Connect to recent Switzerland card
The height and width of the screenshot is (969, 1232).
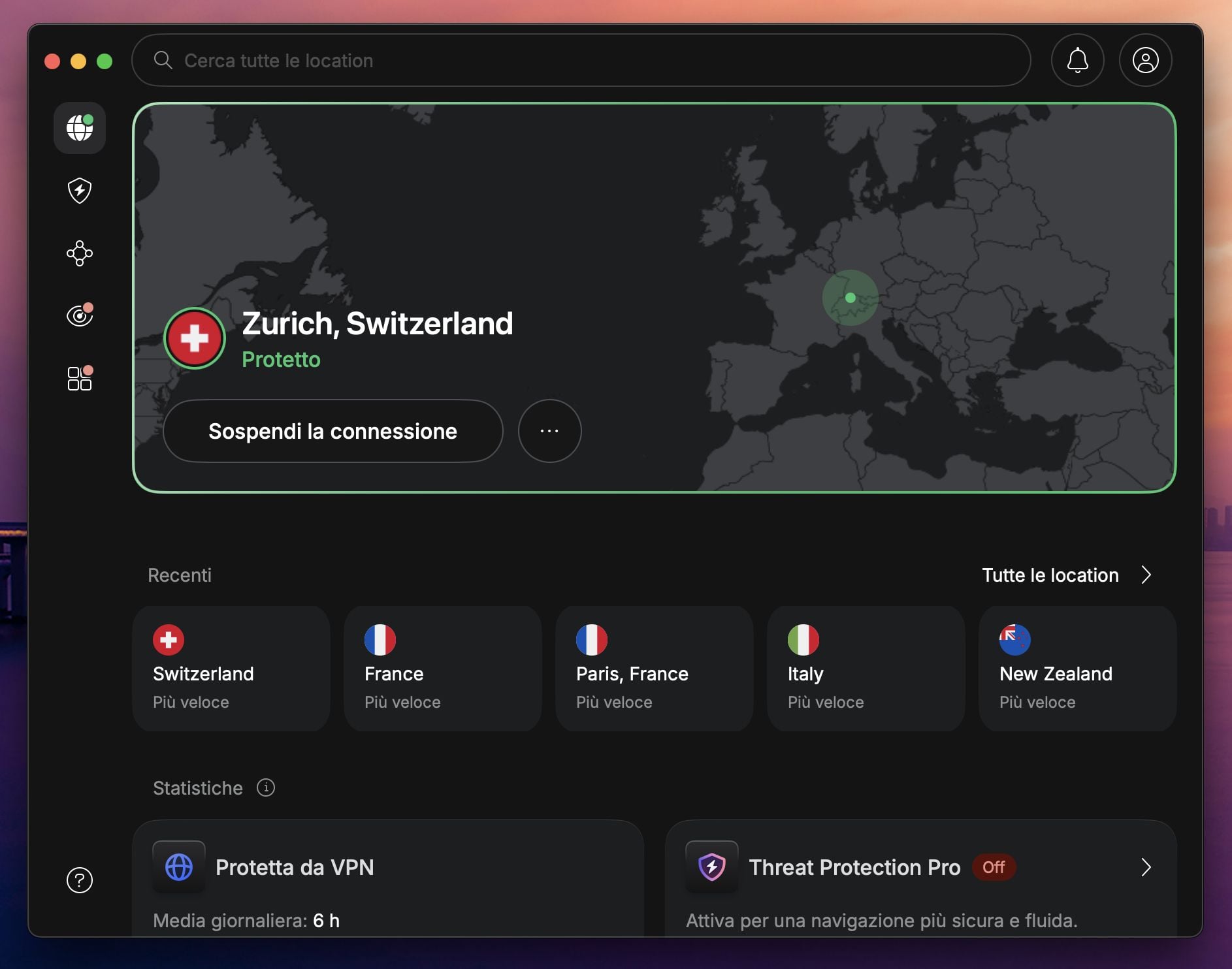click(x=231, y=669)
